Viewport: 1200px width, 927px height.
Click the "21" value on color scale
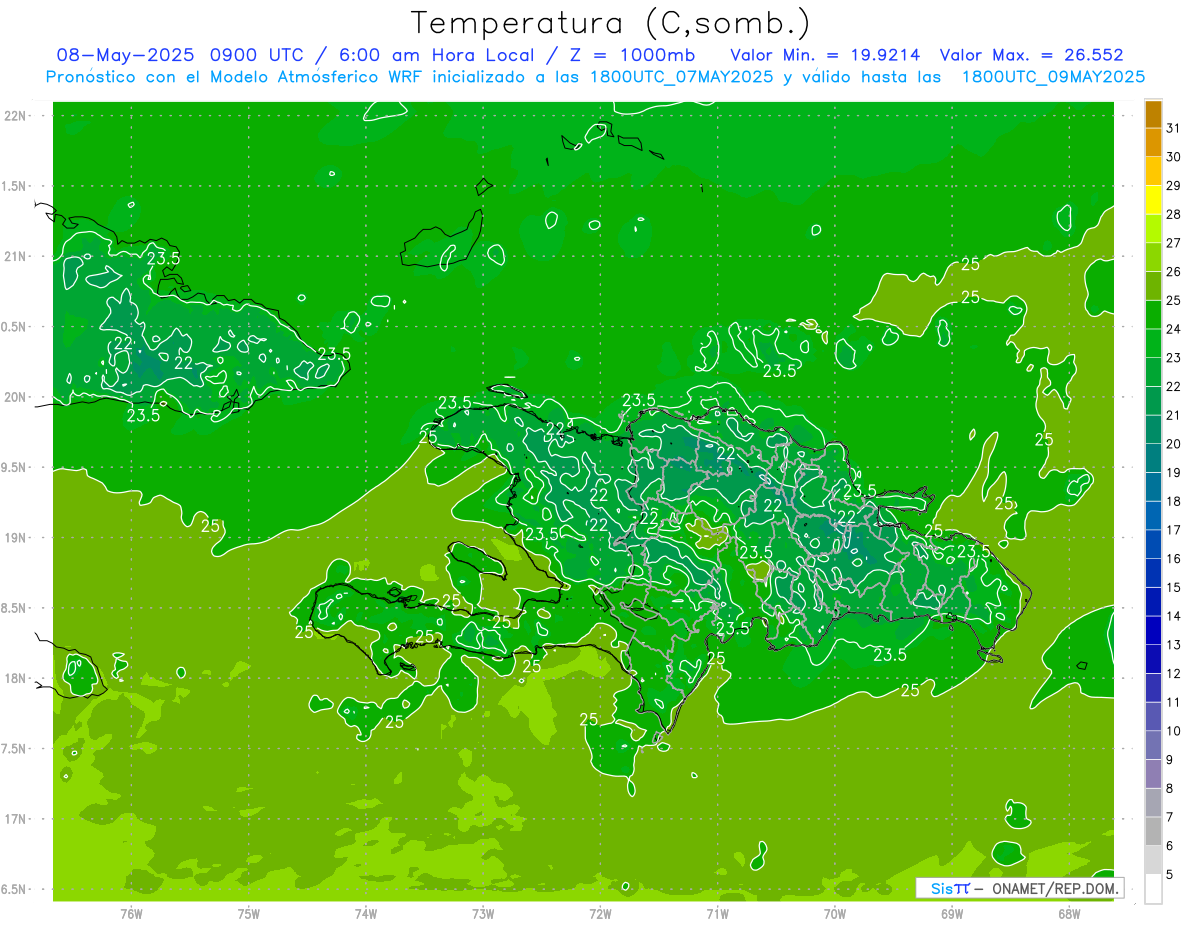click(x=1174, y=415)
